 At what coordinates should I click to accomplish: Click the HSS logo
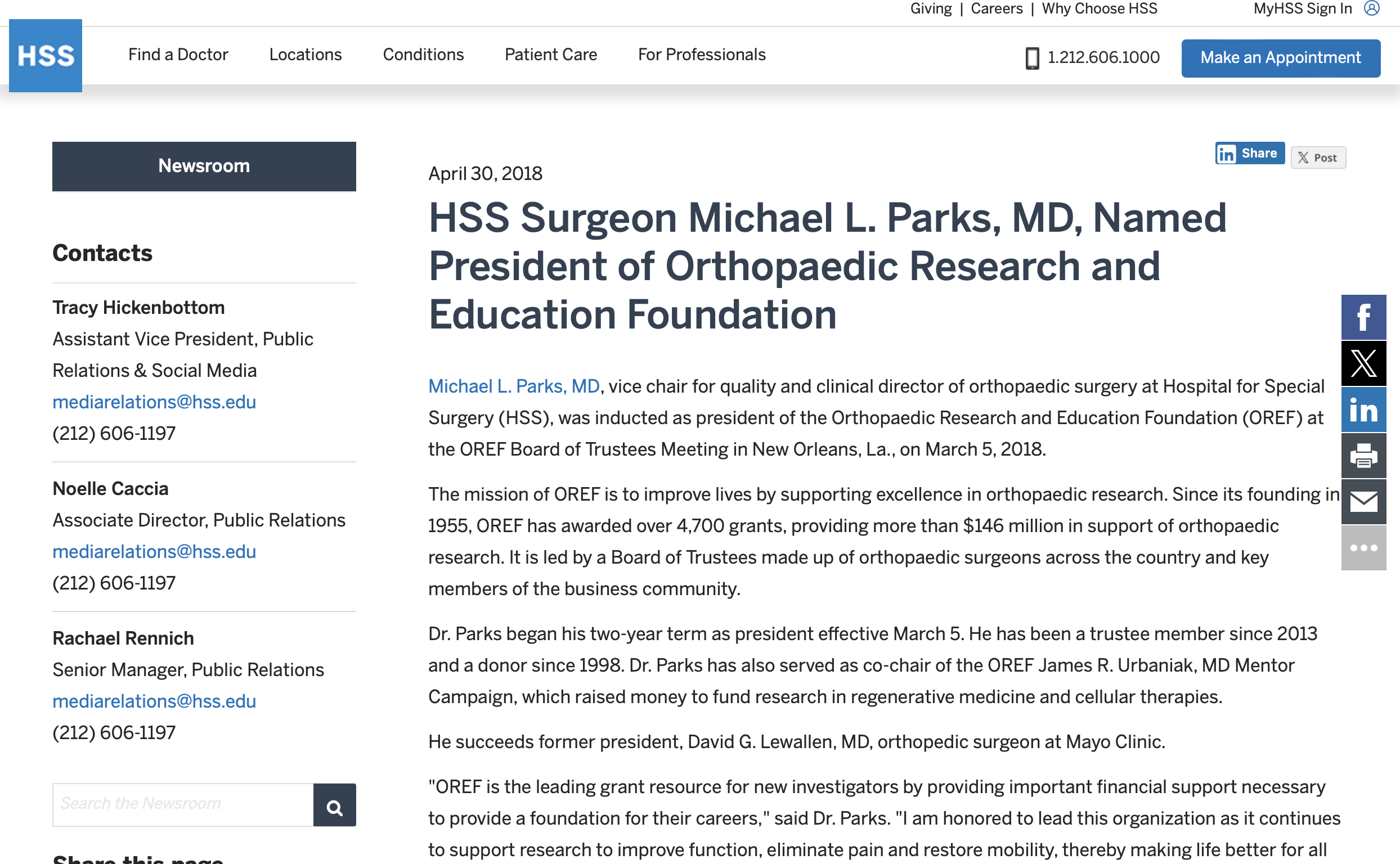coord(45,56)
